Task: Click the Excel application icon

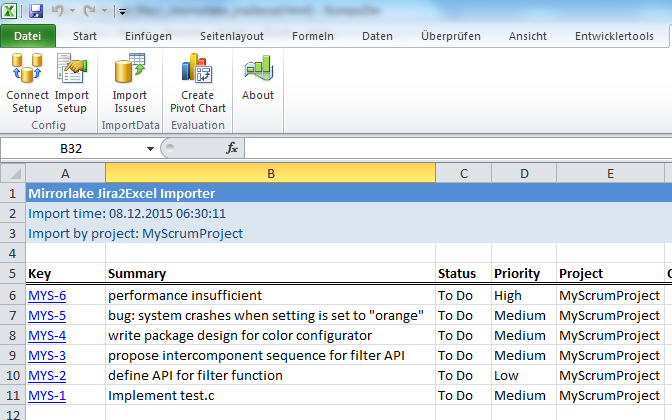Action: pyautogui.click(x=9, y=11)
